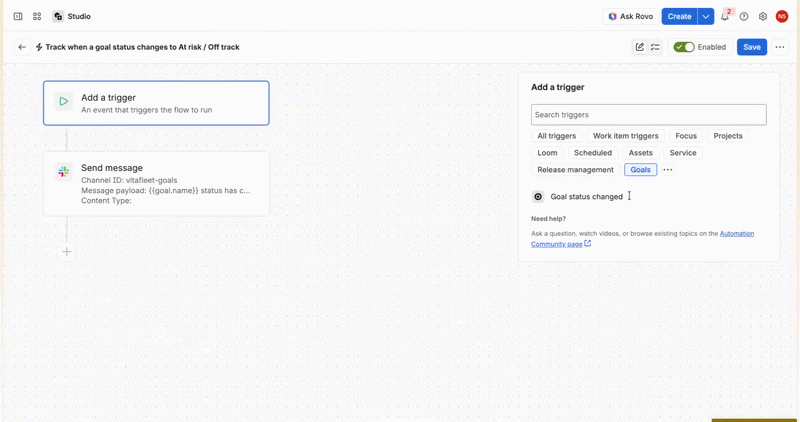The width and height of the screenshot is (800, 422).
Task: Open the checklist audit log icon
Action: click(655, 47)
